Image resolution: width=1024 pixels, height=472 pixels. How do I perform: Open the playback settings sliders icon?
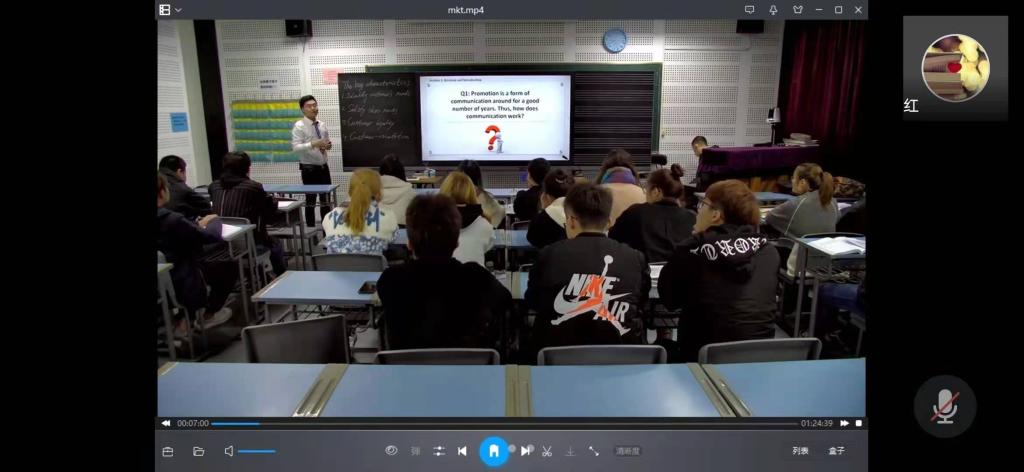[439, 451]
